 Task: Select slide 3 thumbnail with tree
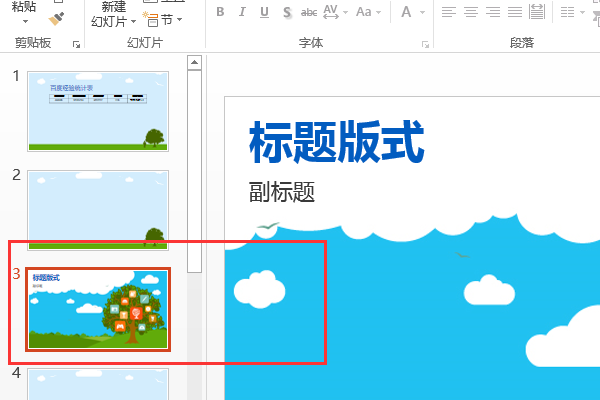98,309
